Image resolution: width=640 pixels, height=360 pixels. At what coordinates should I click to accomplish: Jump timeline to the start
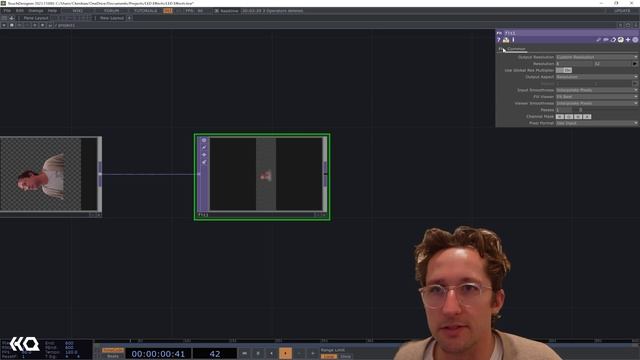(244, 353)
